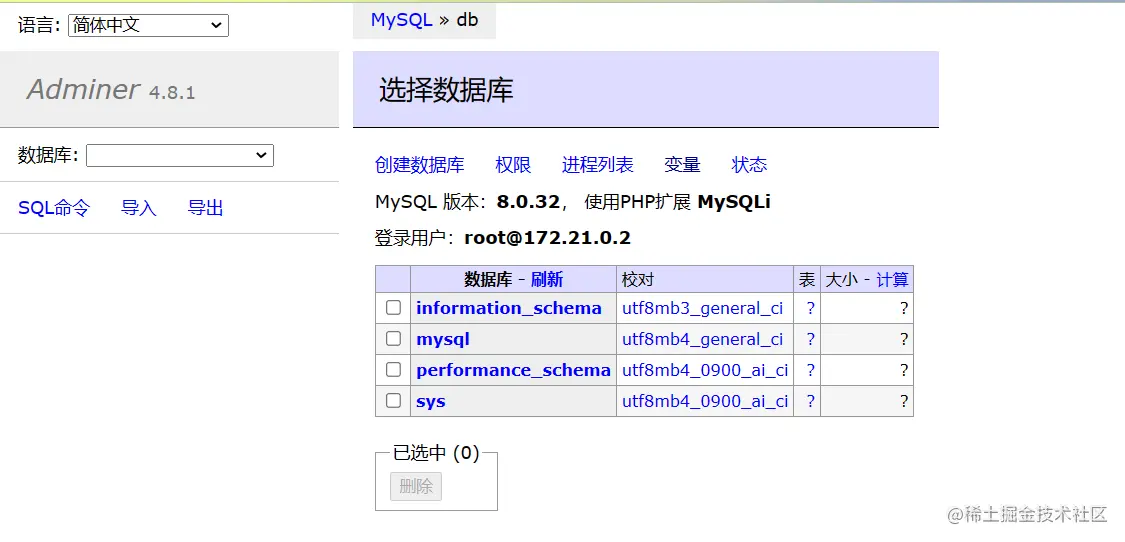
Task: Check the information_schema checkbox
Action: tap(393, 308)
